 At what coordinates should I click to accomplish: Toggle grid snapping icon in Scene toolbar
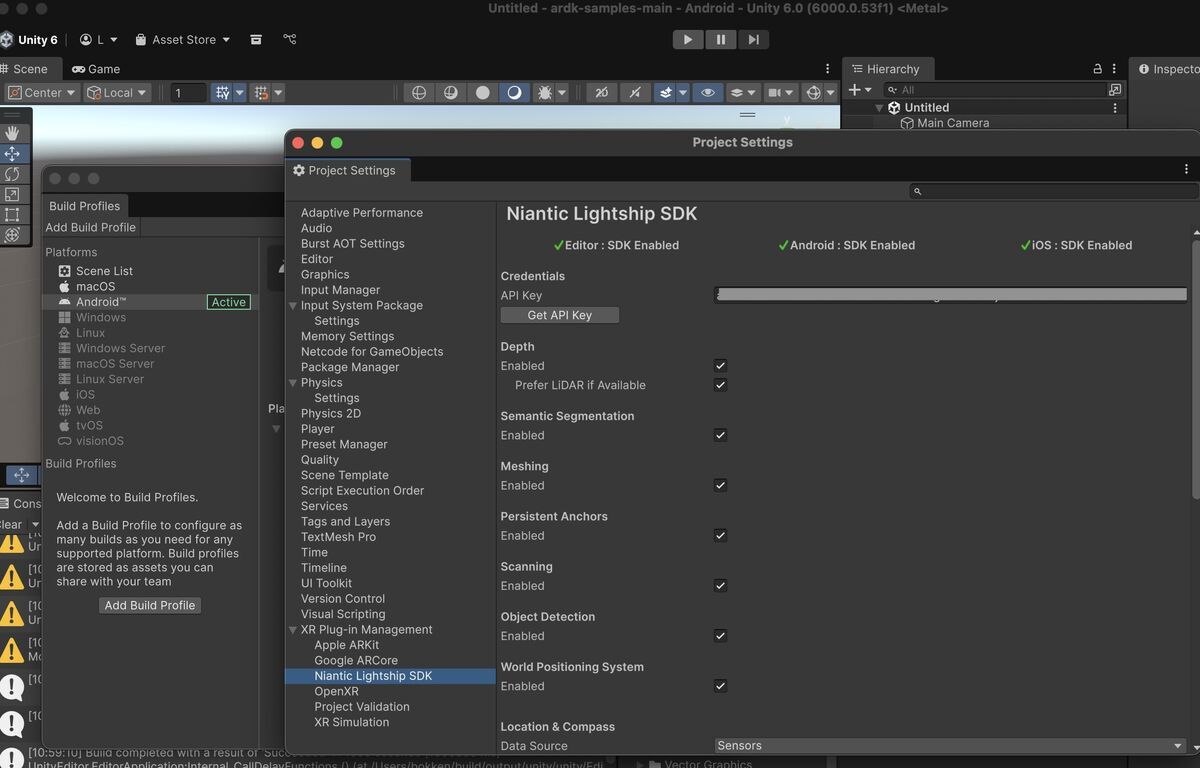[x=223, y=92]
